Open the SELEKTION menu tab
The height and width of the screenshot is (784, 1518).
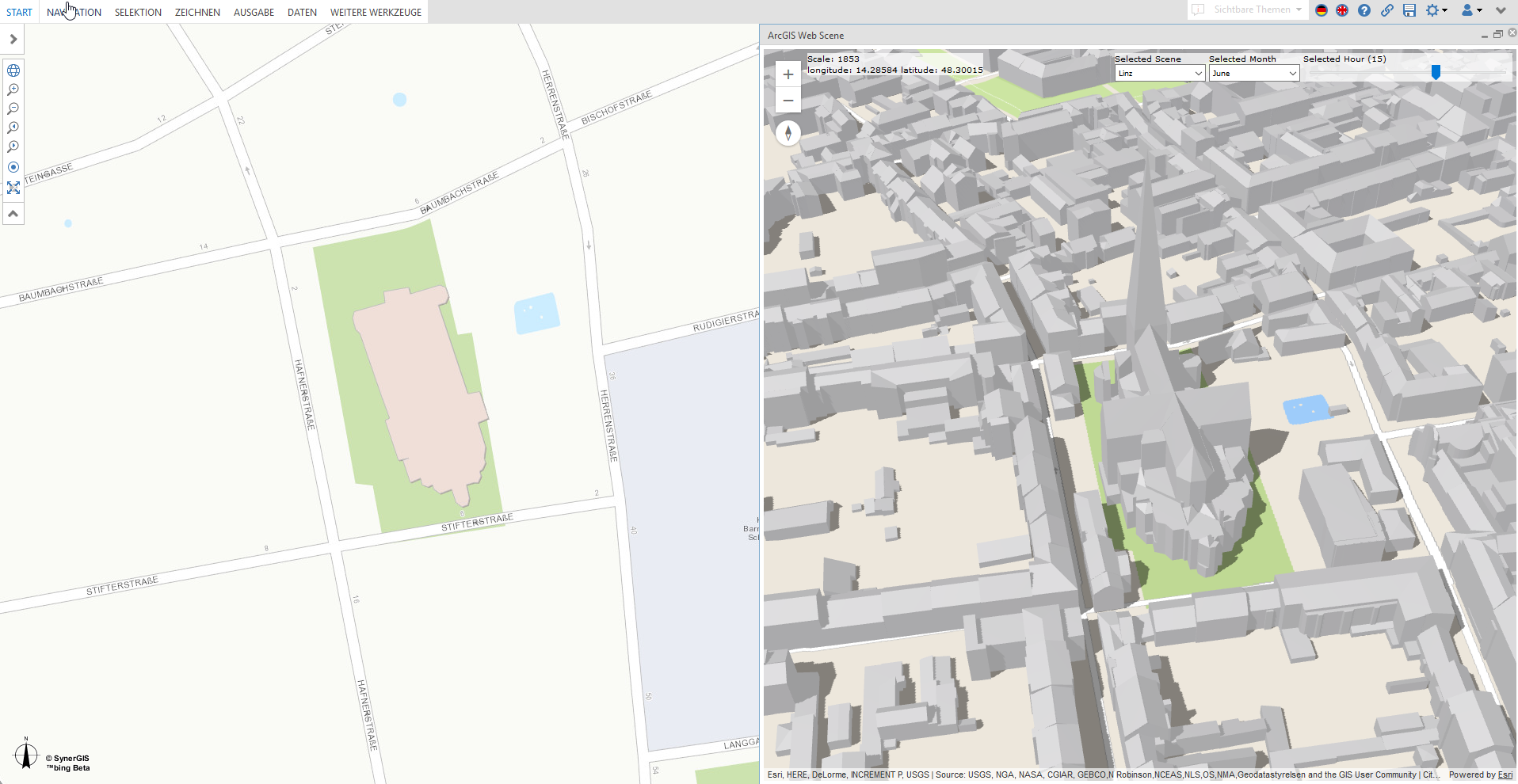(138, 12)
